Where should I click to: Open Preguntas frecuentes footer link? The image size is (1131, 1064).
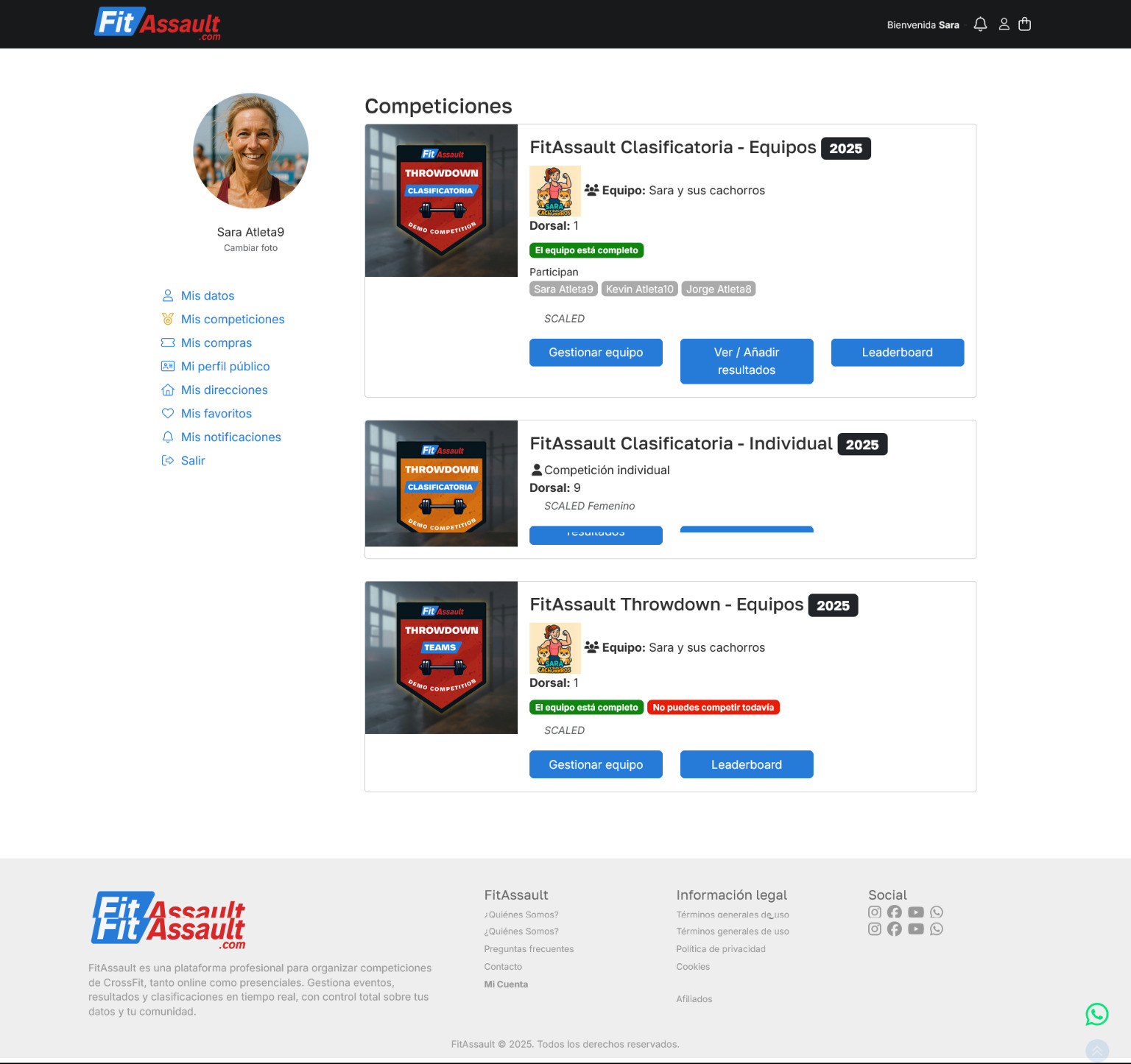click(x=529, y=949)
